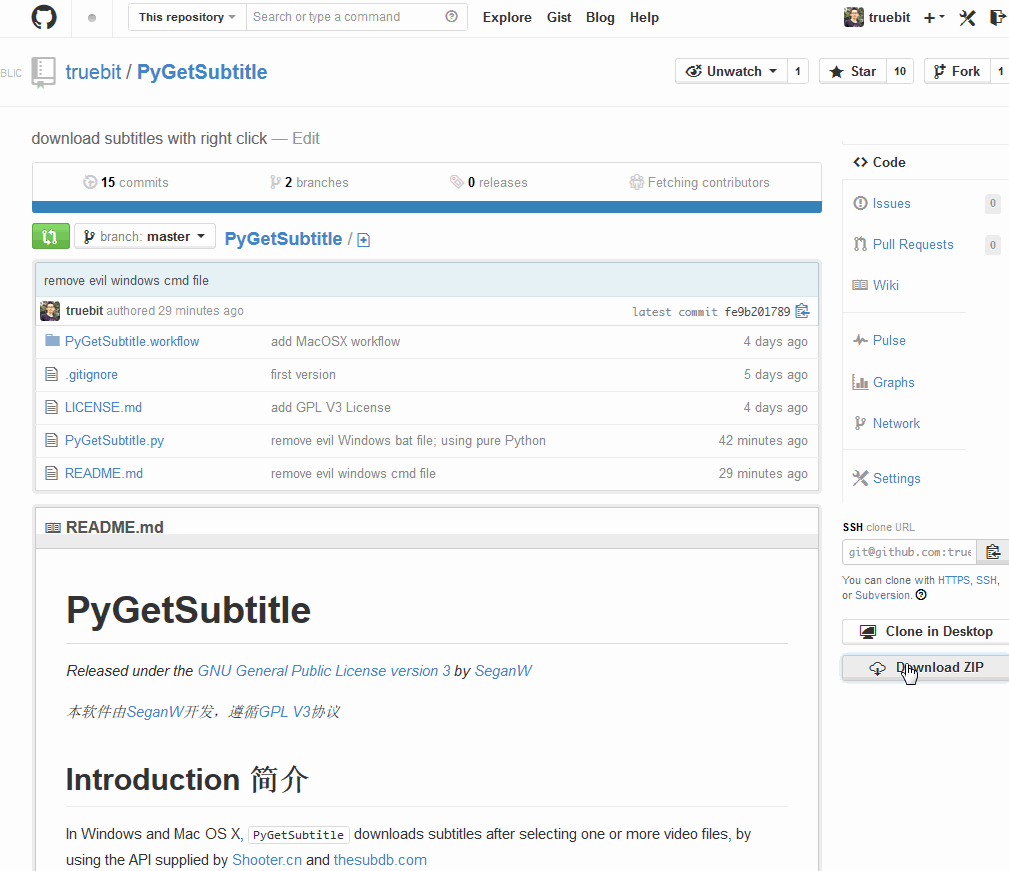Click the README.md file row icon

(x=51, y=473)
